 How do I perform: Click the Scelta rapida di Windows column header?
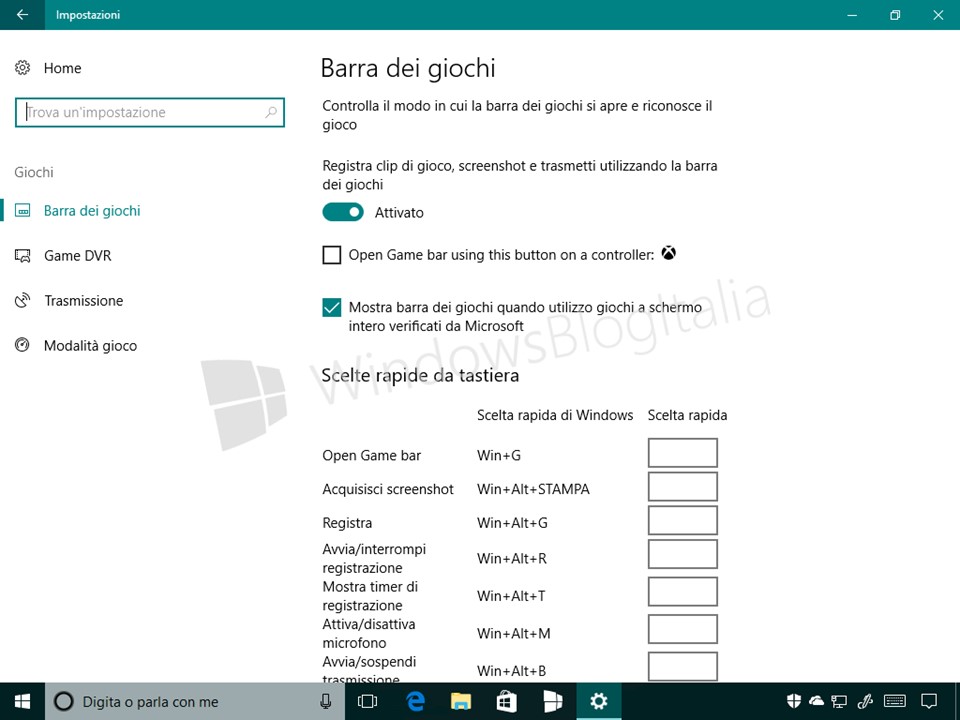click(555, 415)
